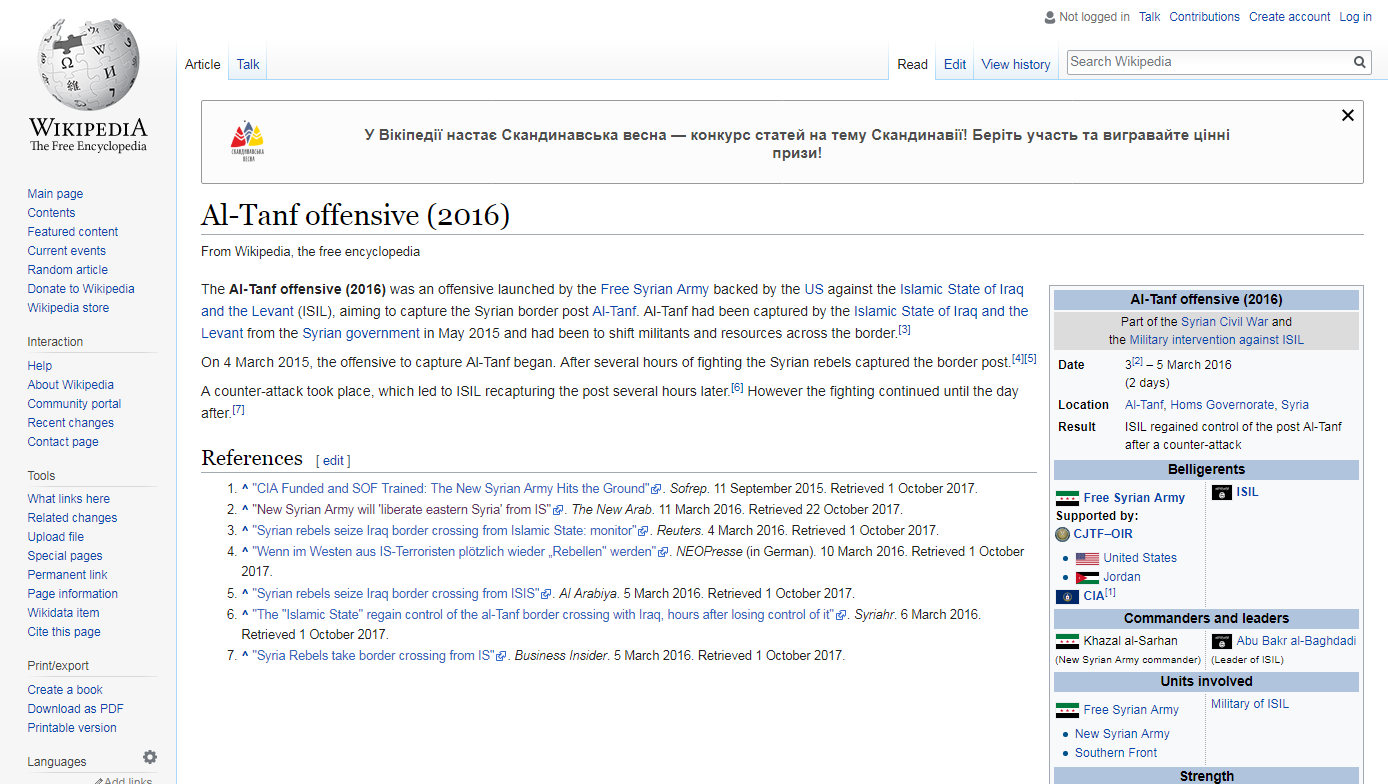The image size is (1388, 784).
Task: Open Military of ISIL link
Action: pos(1250,704)
